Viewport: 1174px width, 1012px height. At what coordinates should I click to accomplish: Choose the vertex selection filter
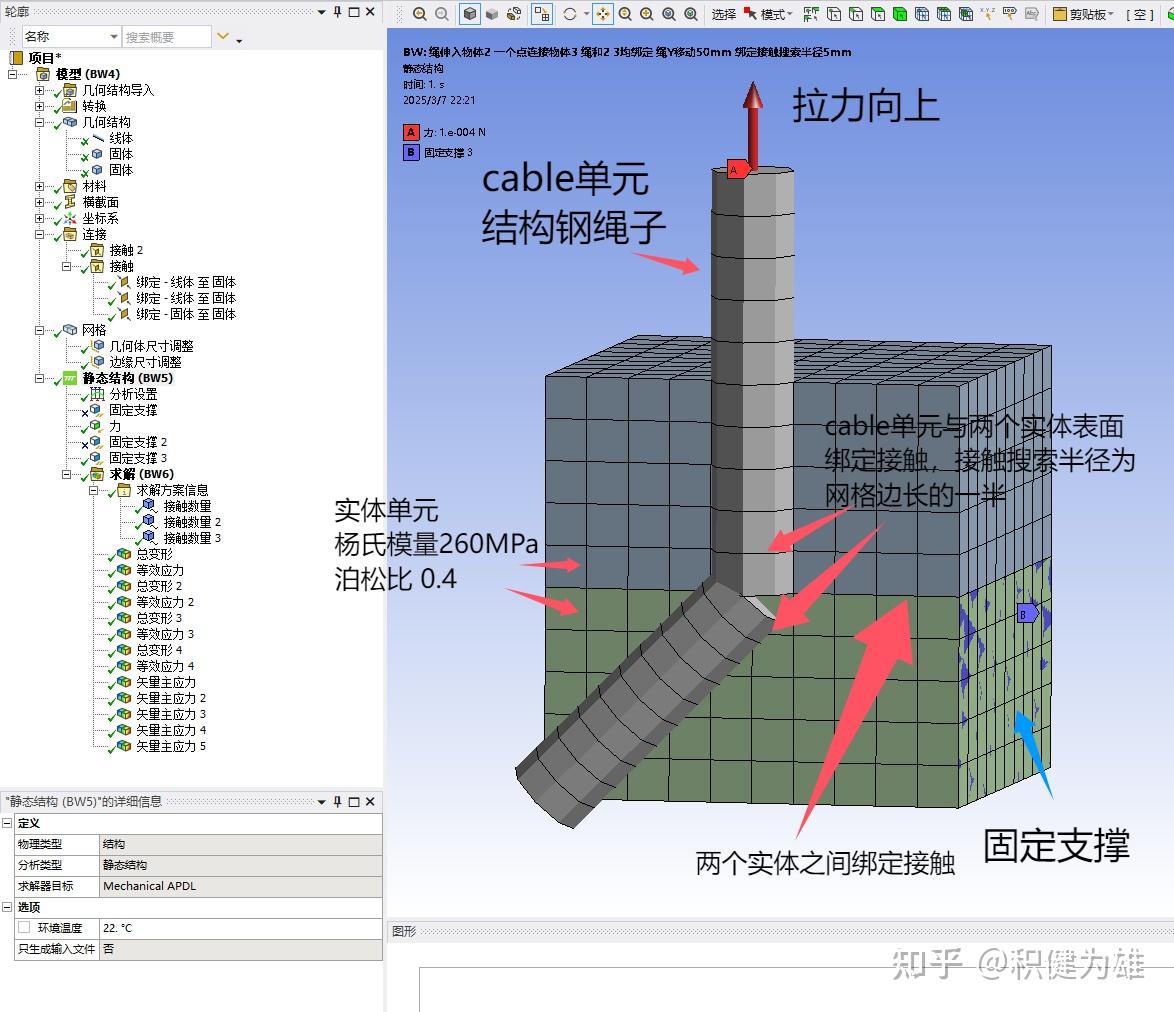(833, 13)
